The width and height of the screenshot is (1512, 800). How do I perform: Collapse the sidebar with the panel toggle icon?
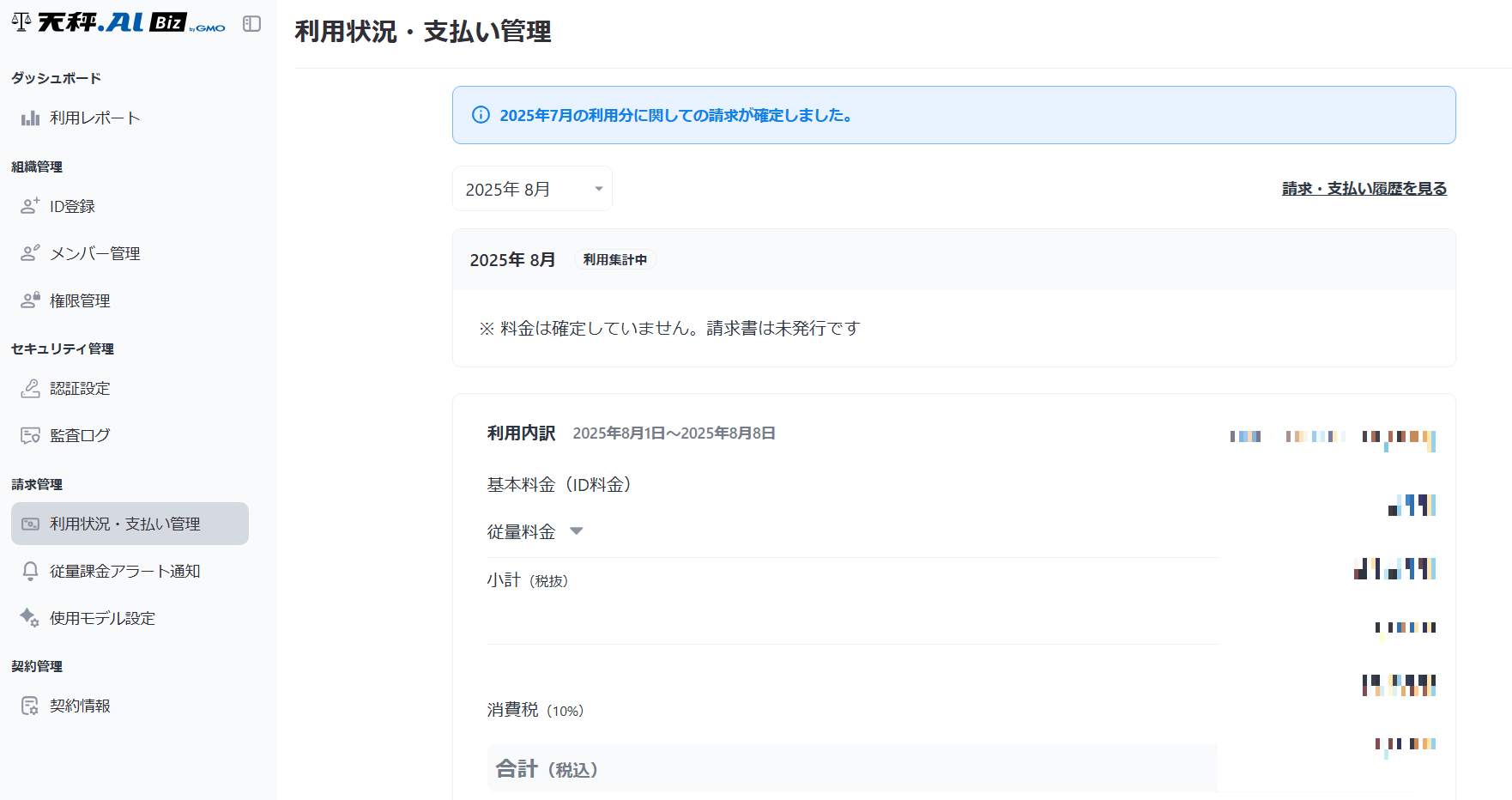coord(251,24)
